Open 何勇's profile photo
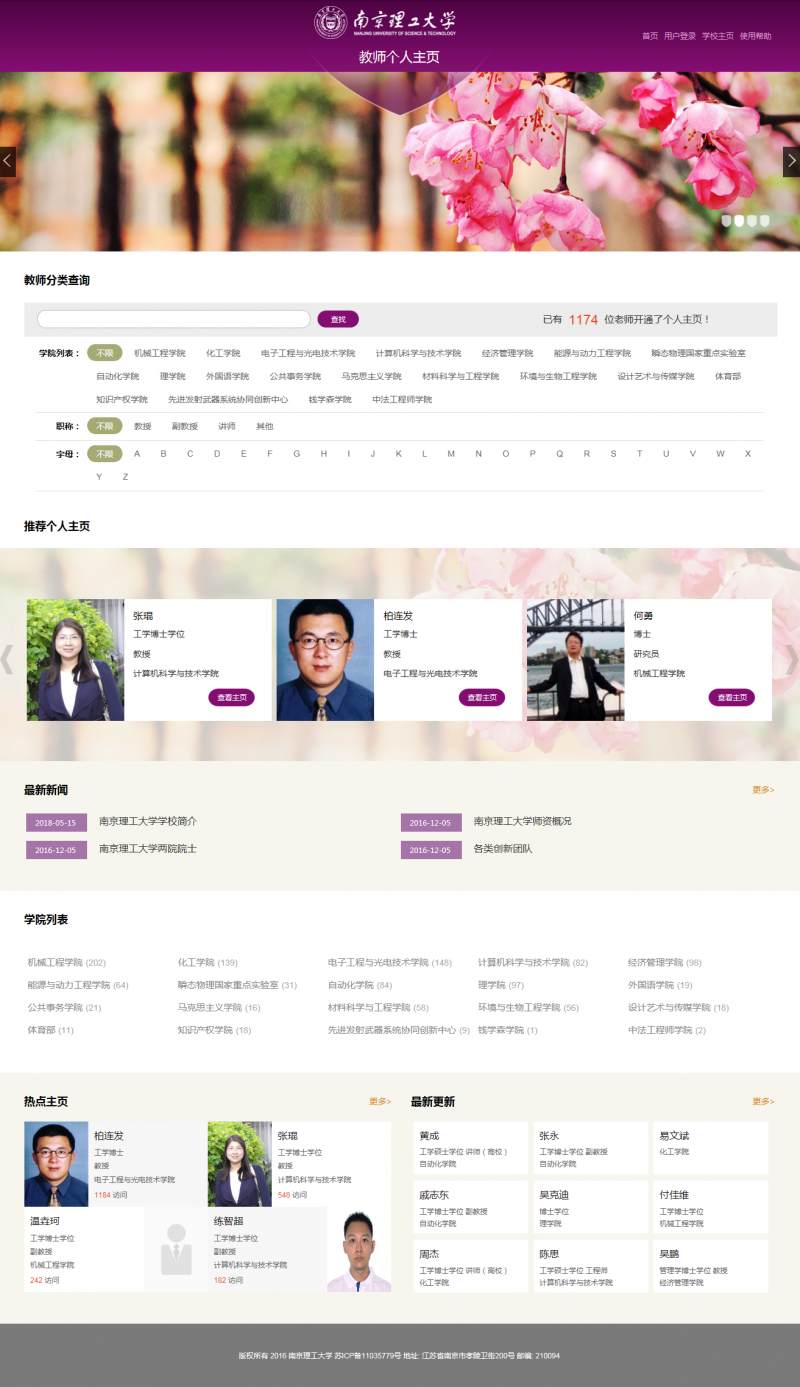This screenshot has height=1387, width=800. coord(575,660)
